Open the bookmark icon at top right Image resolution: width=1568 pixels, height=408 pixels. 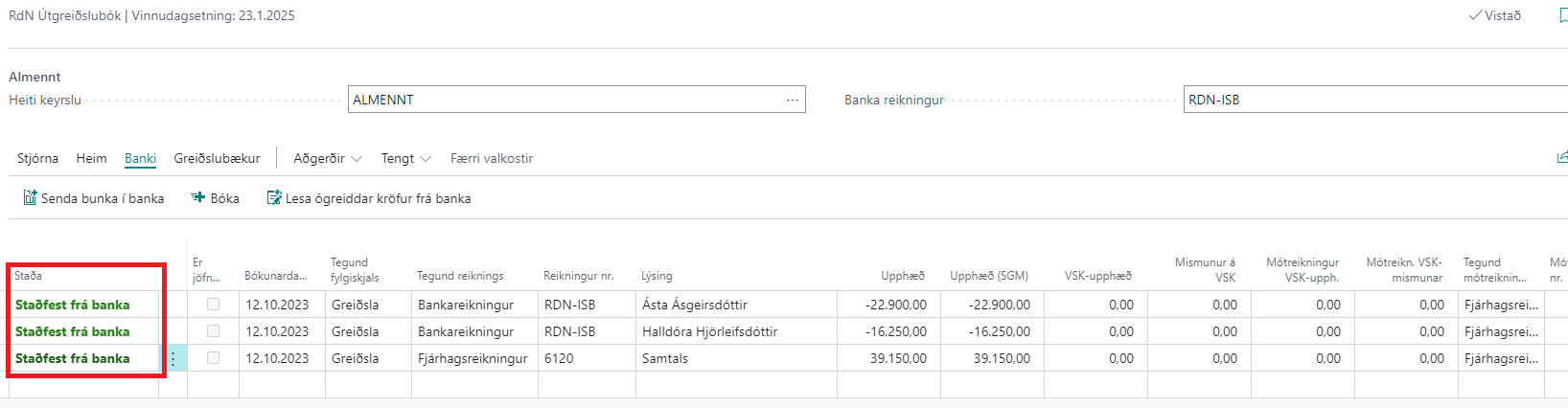coord(1562,15)
